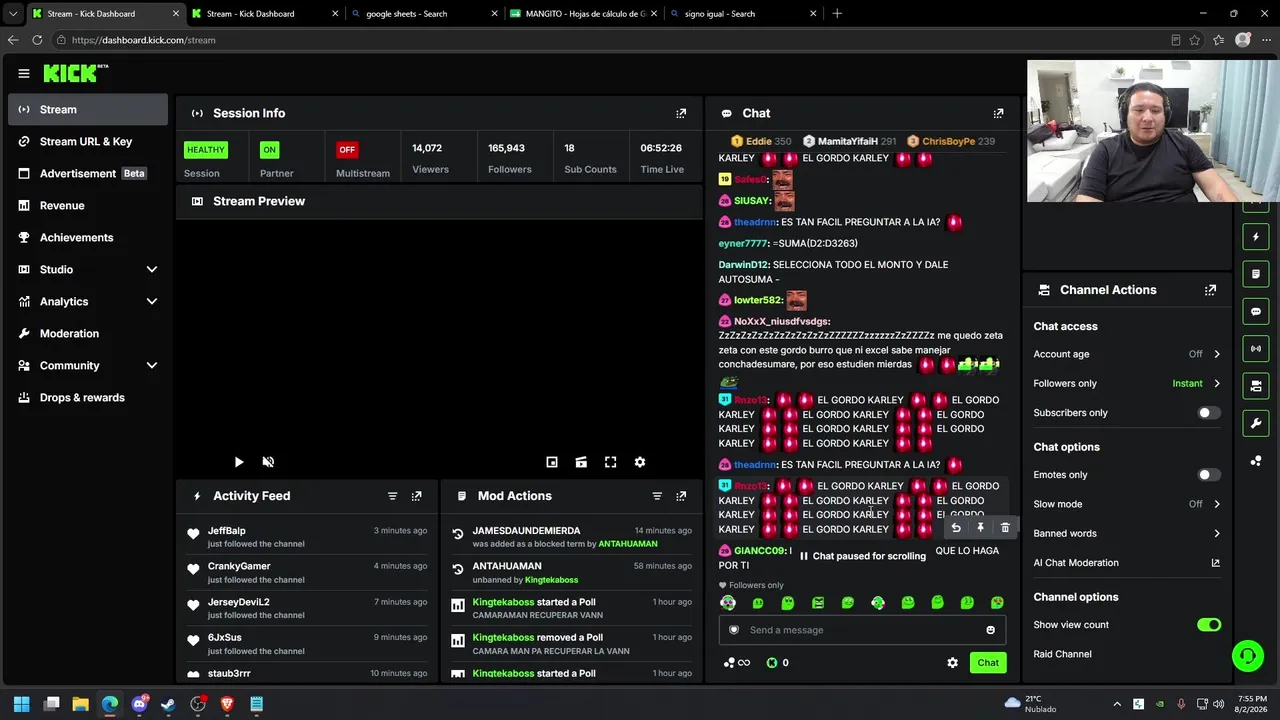Reload the page with browser refresh

pyautogui.click(x=37, y=40)
